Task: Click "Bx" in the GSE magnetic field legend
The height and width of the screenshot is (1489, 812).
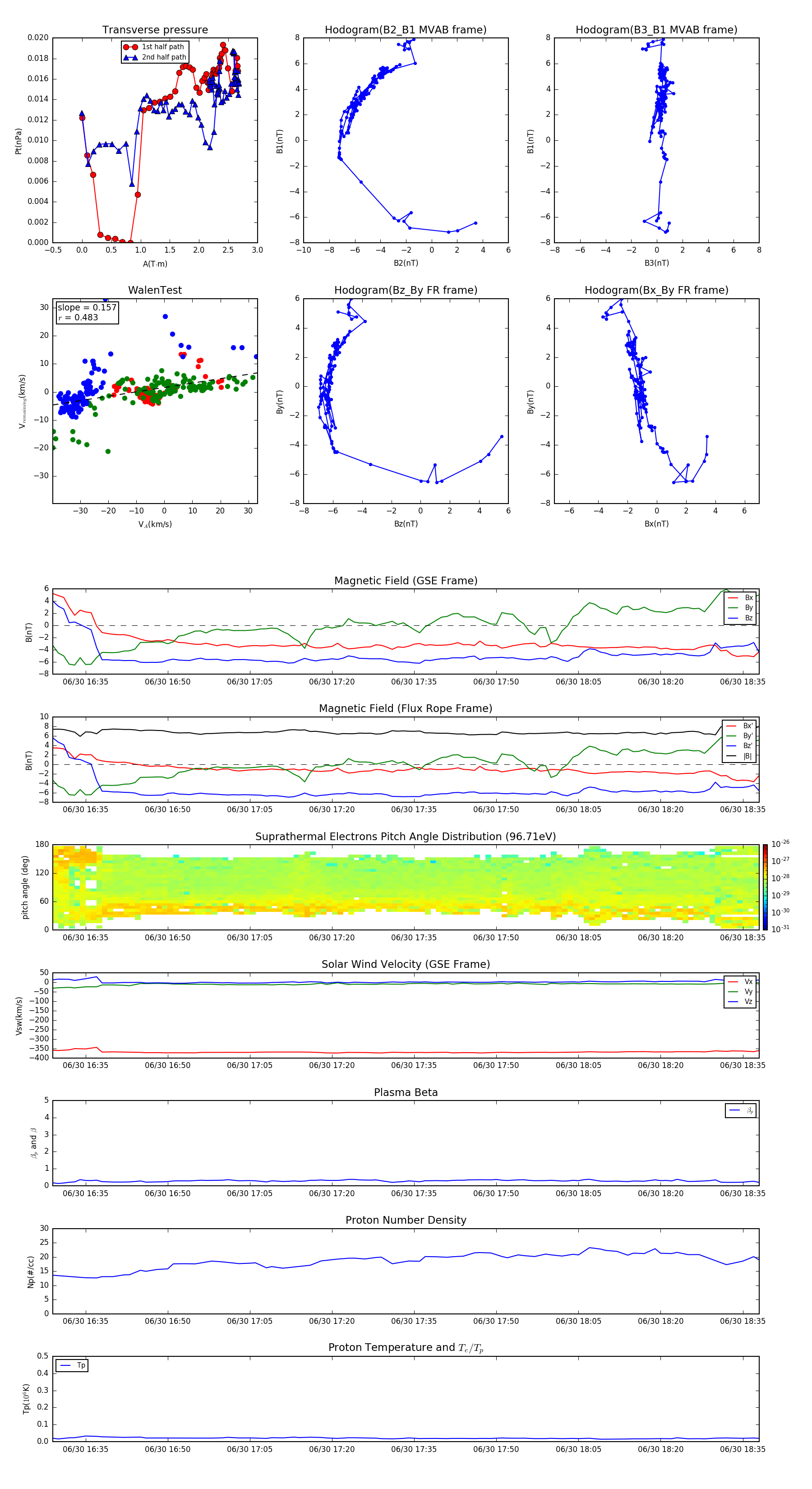Action: point(748,598)
